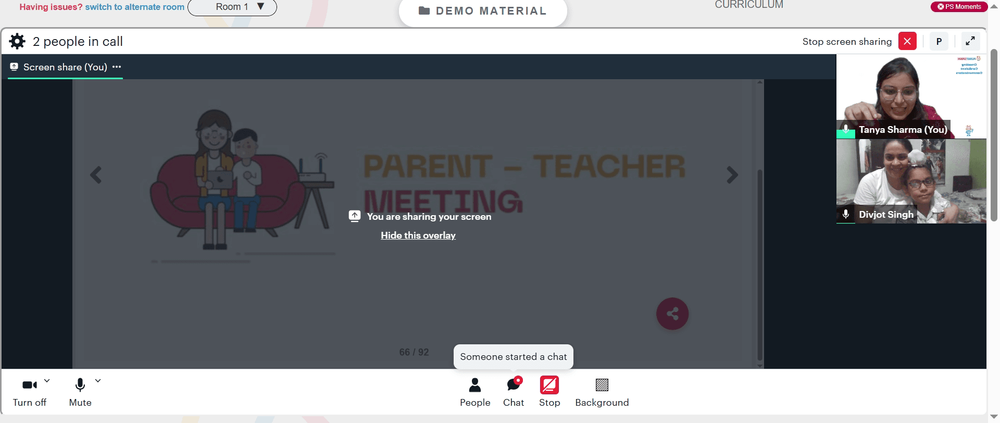Open Room 1 dropdown
The height and width of the screenshot is (423, 1000).
pos(232,7)
